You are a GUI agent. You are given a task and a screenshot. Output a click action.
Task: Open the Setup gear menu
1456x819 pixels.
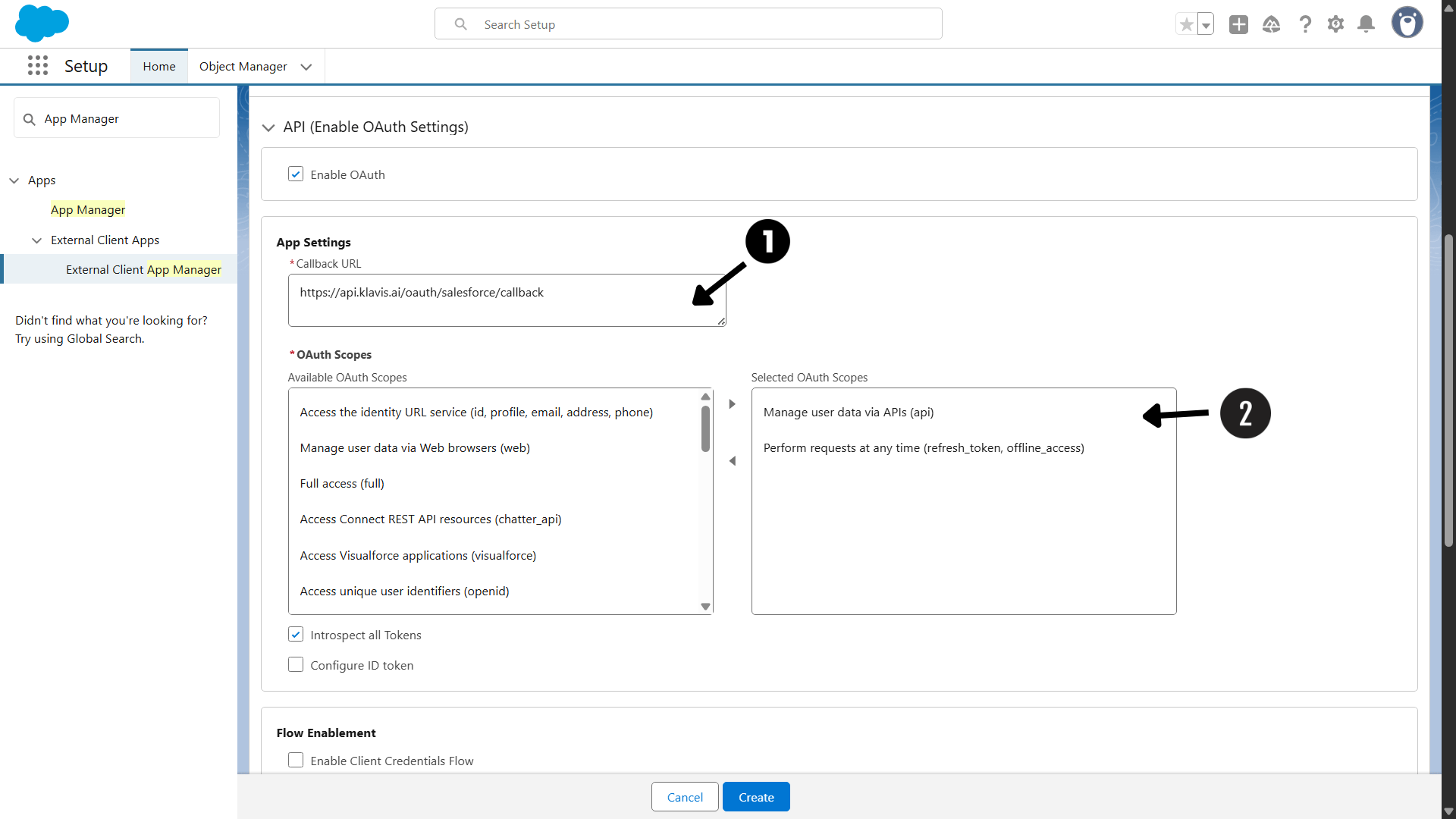[x=1335, y=24]
